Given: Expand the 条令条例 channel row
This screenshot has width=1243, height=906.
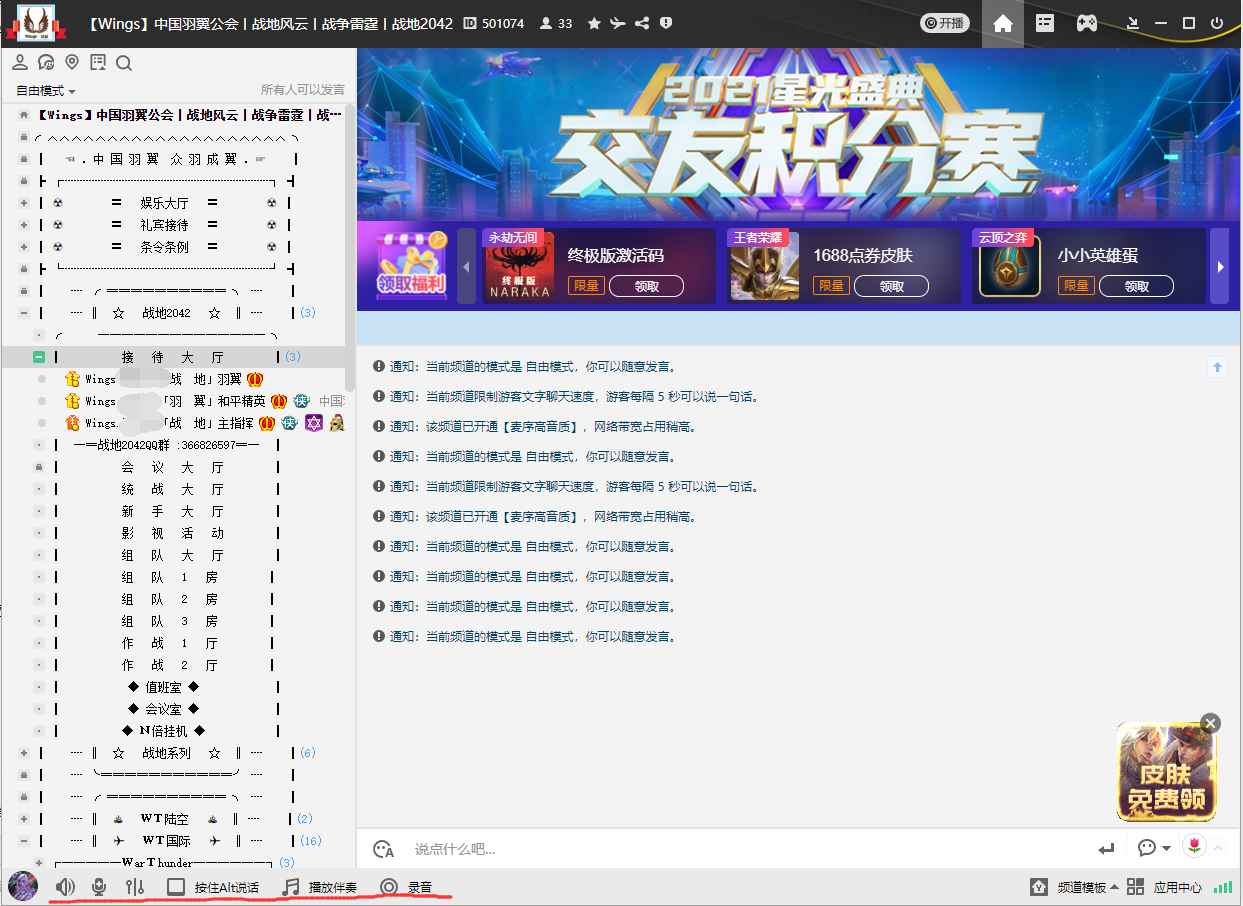Looking at the screenshot, I should pyautogui.click(x=24, y=247).
